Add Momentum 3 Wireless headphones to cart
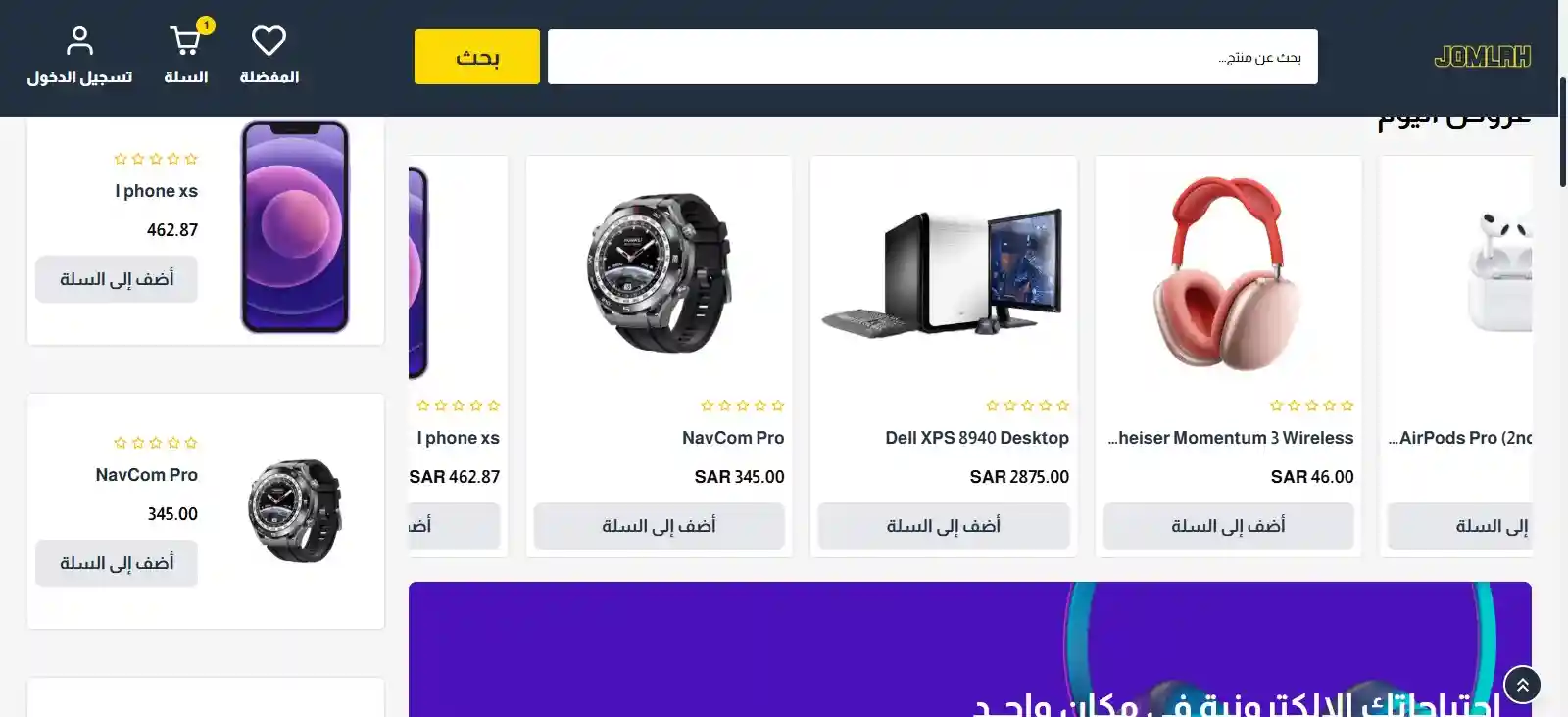The height and width of the screenshot is (717, 1568). (1228, 526)
